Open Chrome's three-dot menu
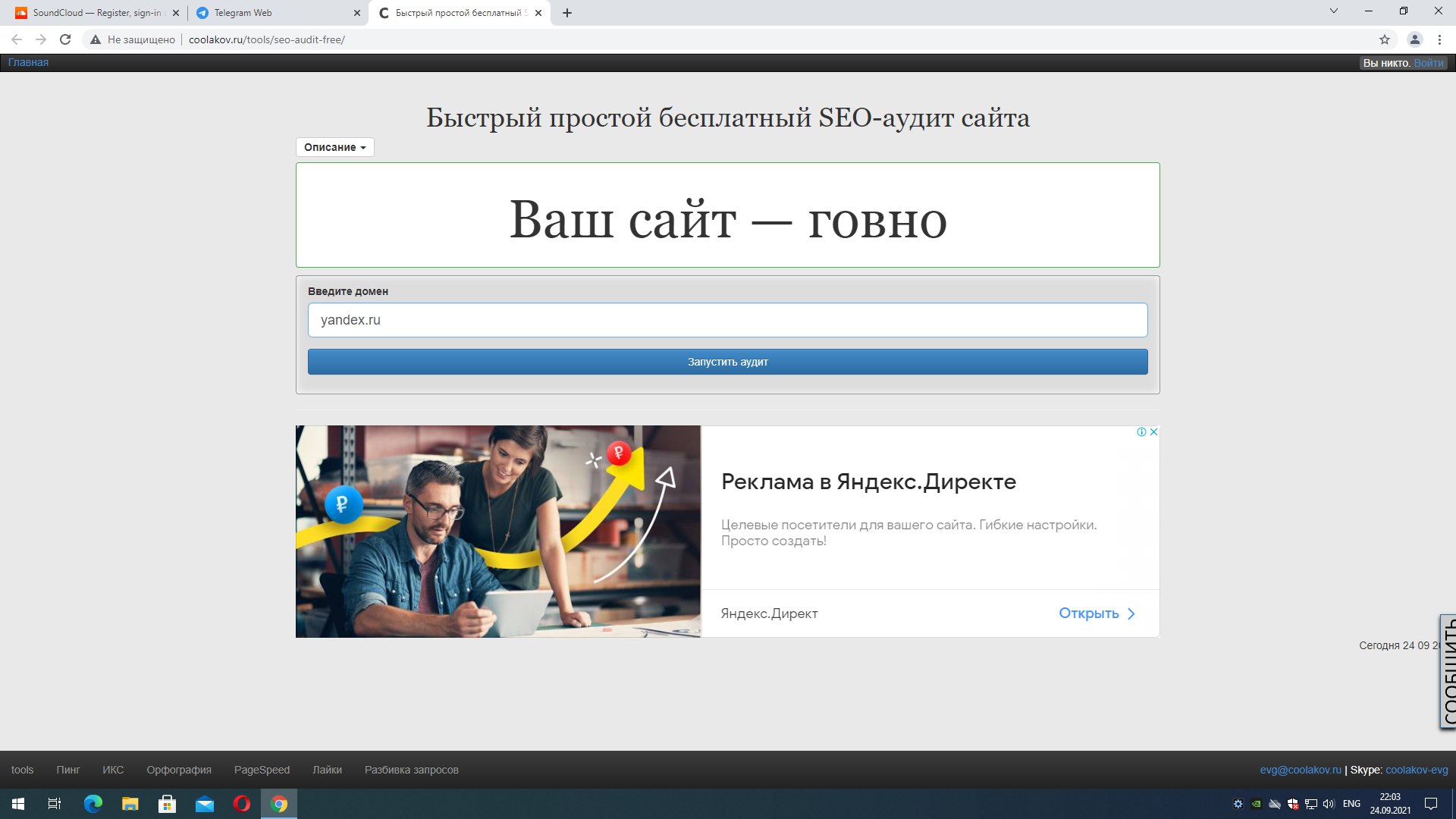 pyautogui.click(x=1439, y=39)
